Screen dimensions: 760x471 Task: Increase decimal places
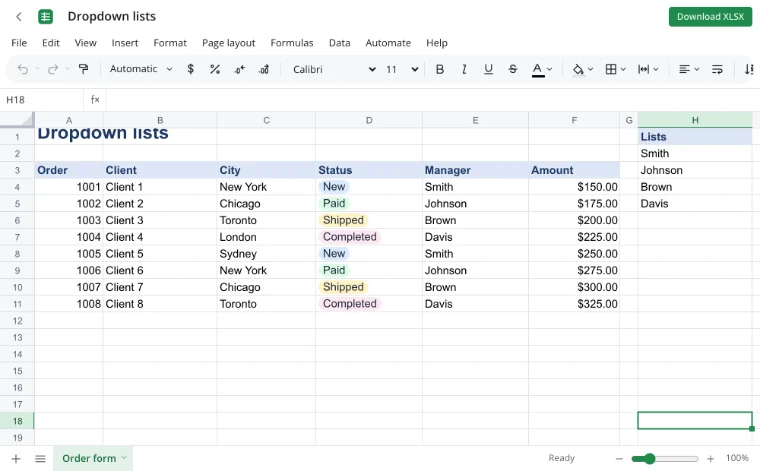click(264, 69)
